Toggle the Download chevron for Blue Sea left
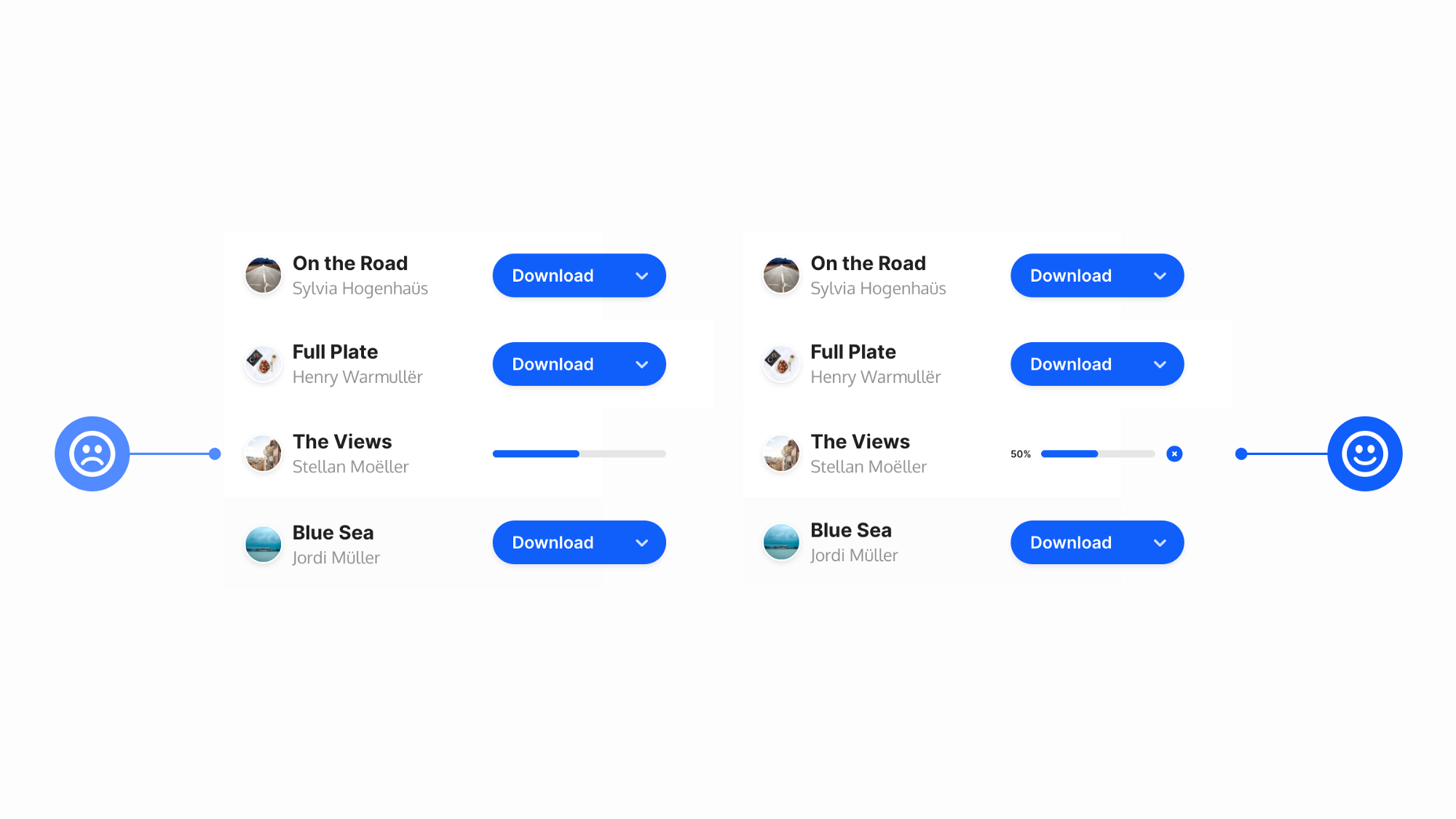 pos(641,542)
